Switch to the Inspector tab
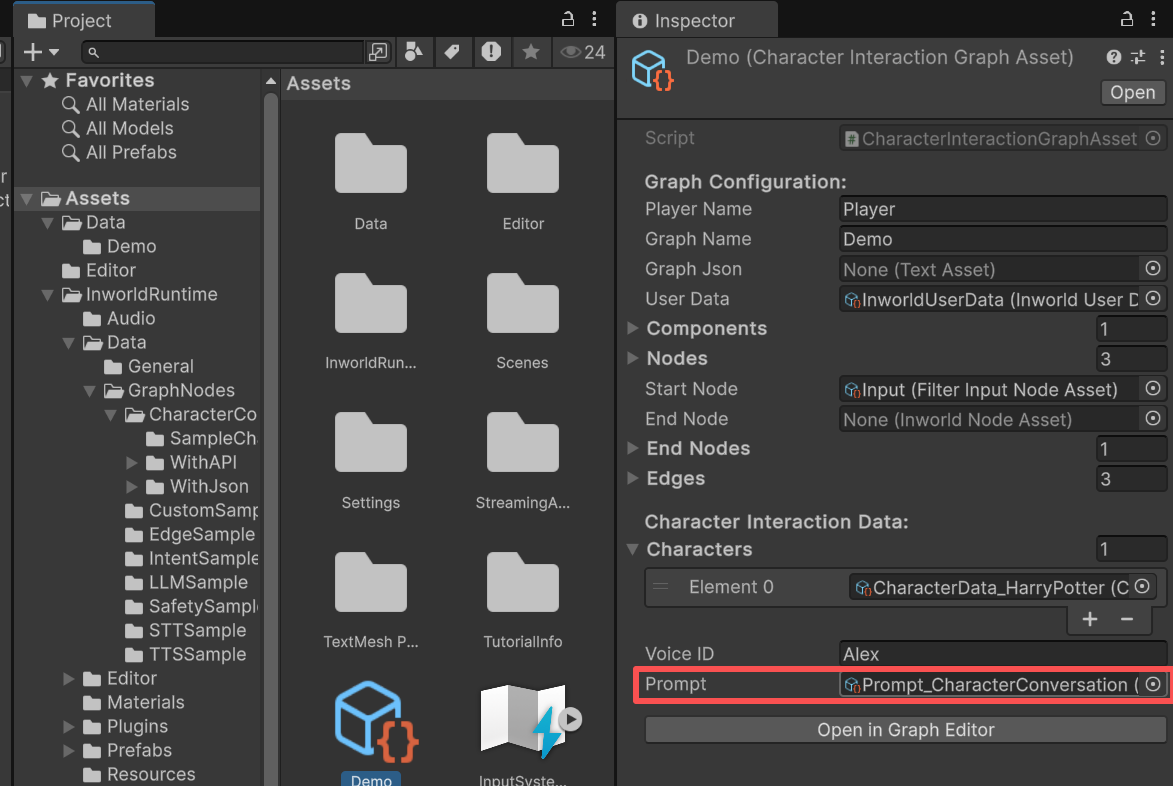The width and height of the screenshot is (1173, 786). 696,20
